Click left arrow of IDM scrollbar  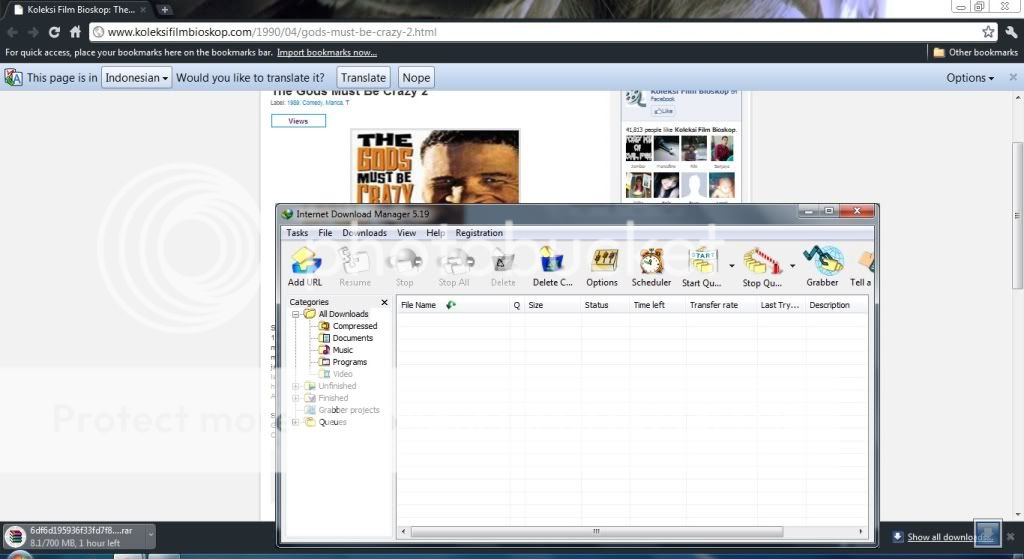coord(404,532)
